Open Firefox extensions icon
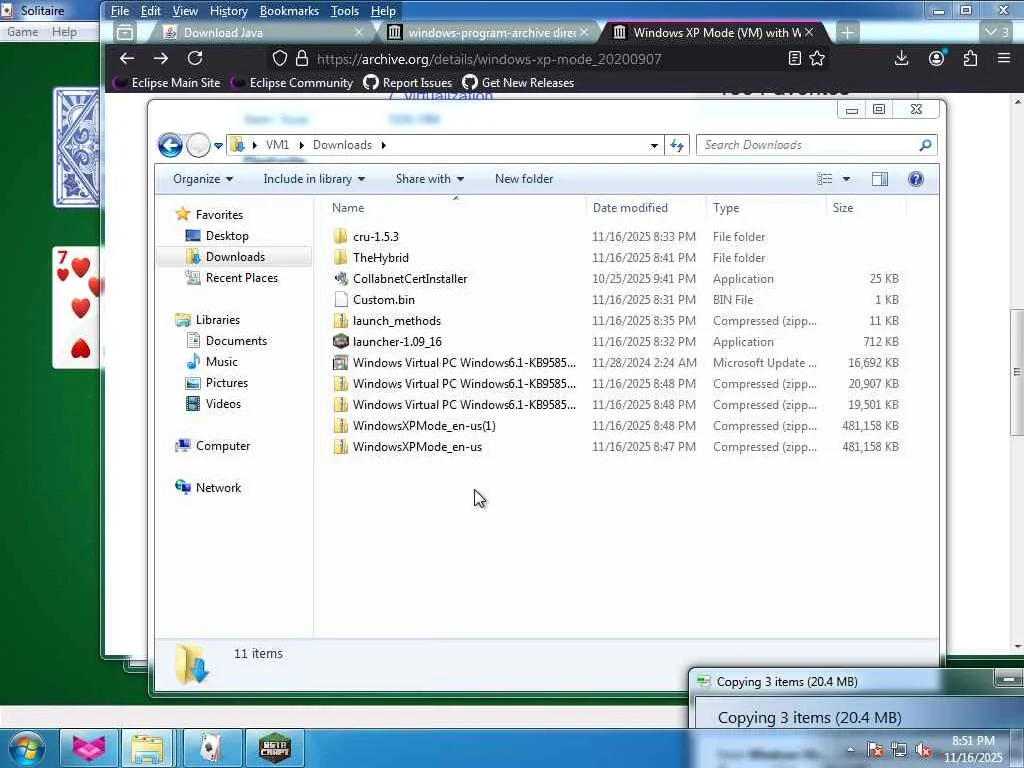This screenshot has width=1024, height=768. tap(970, 58)
